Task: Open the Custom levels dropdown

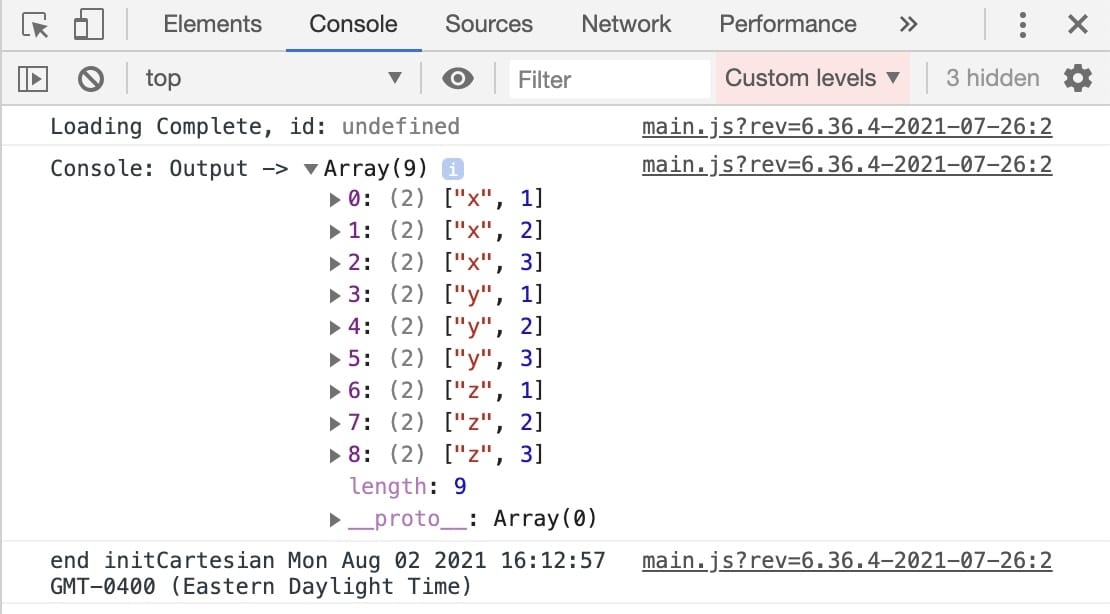Action: click(812, 78)
